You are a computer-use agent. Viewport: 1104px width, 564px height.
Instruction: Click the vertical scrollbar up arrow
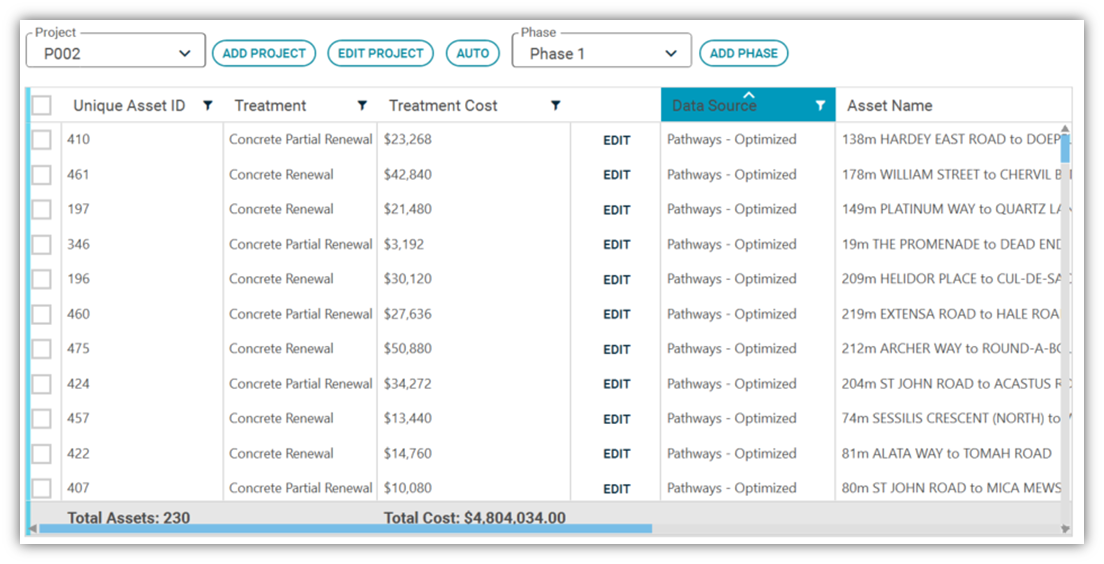(1065, 129)
